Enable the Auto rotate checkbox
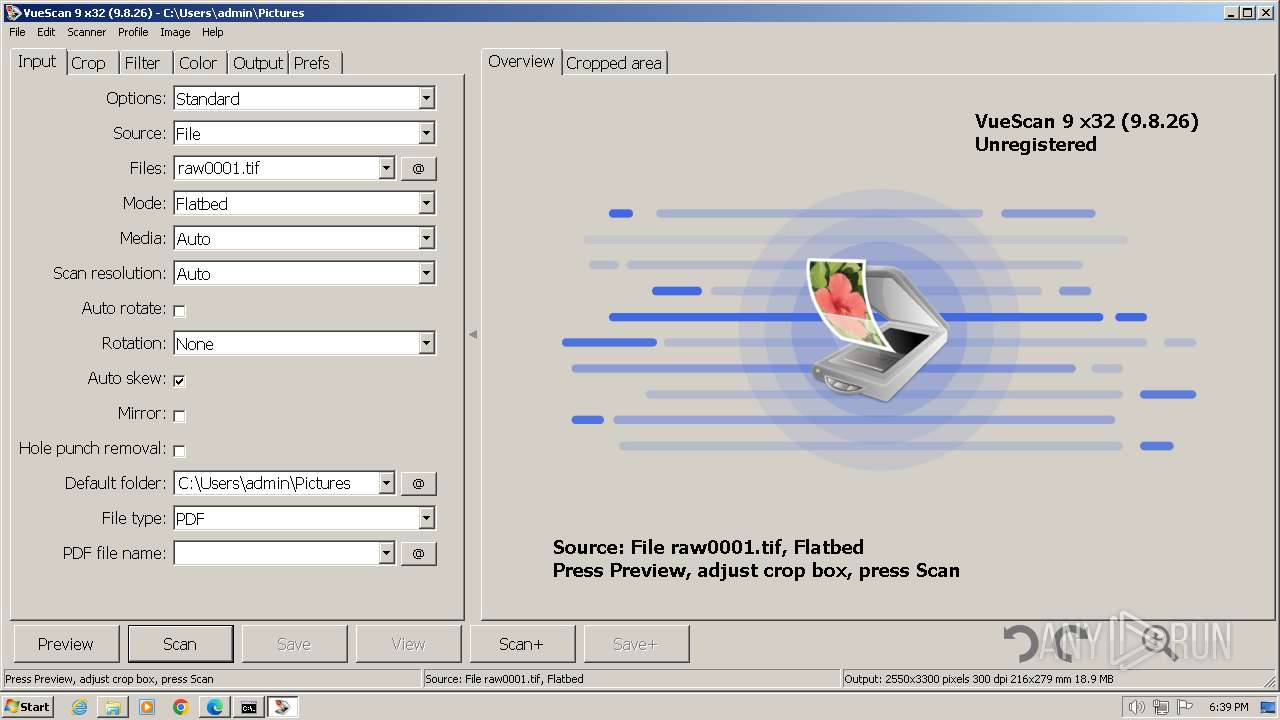 pos(180,310)
